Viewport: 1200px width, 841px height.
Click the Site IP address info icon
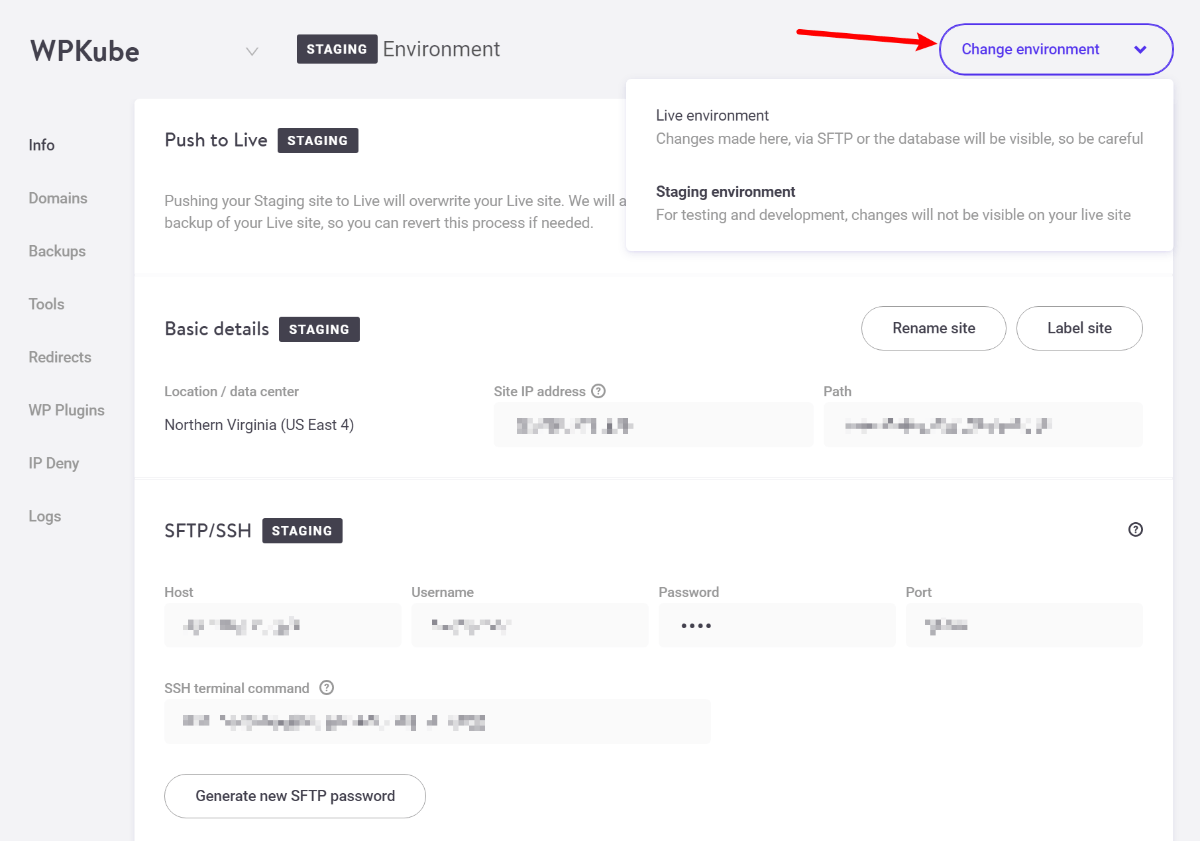point(599,391)
